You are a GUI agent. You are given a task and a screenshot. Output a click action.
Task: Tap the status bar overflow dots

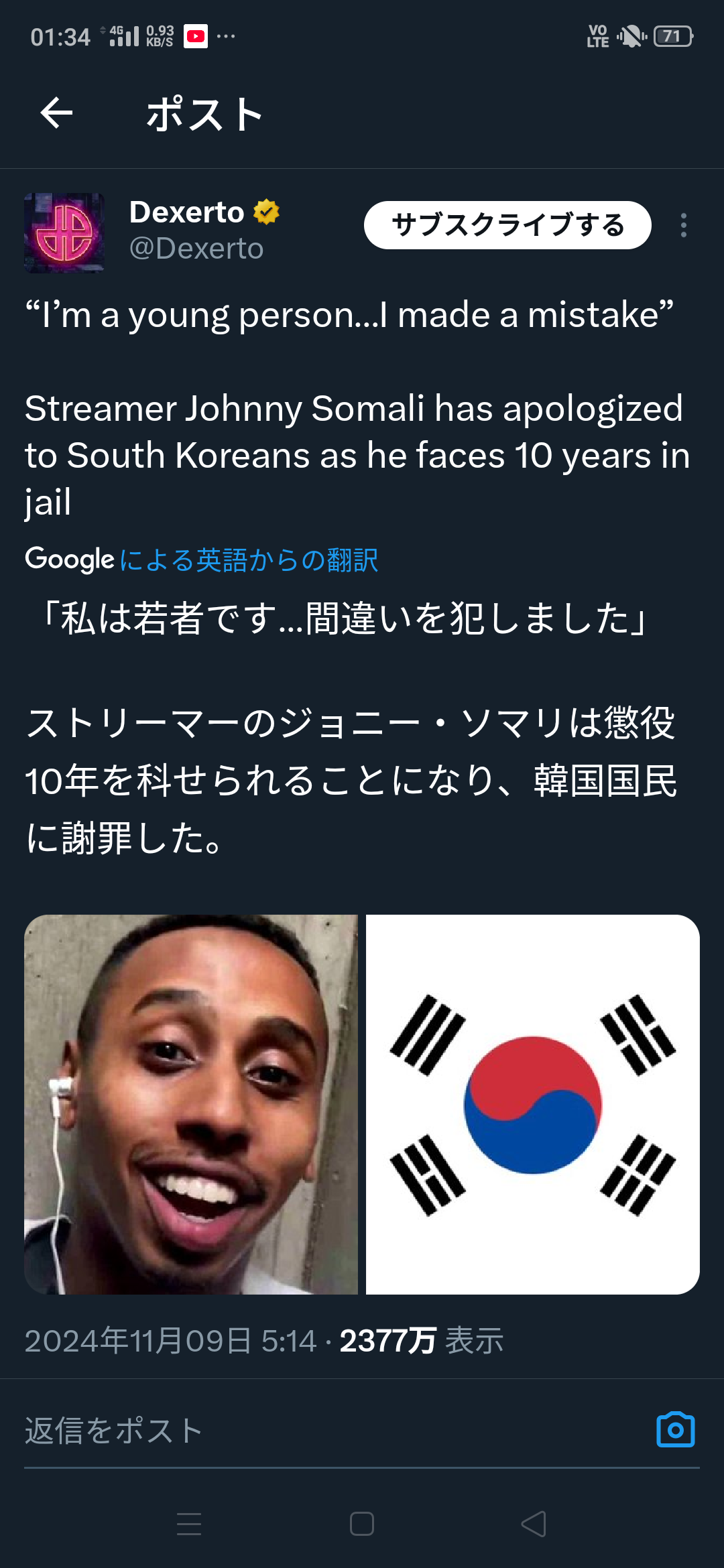(226, 36)
